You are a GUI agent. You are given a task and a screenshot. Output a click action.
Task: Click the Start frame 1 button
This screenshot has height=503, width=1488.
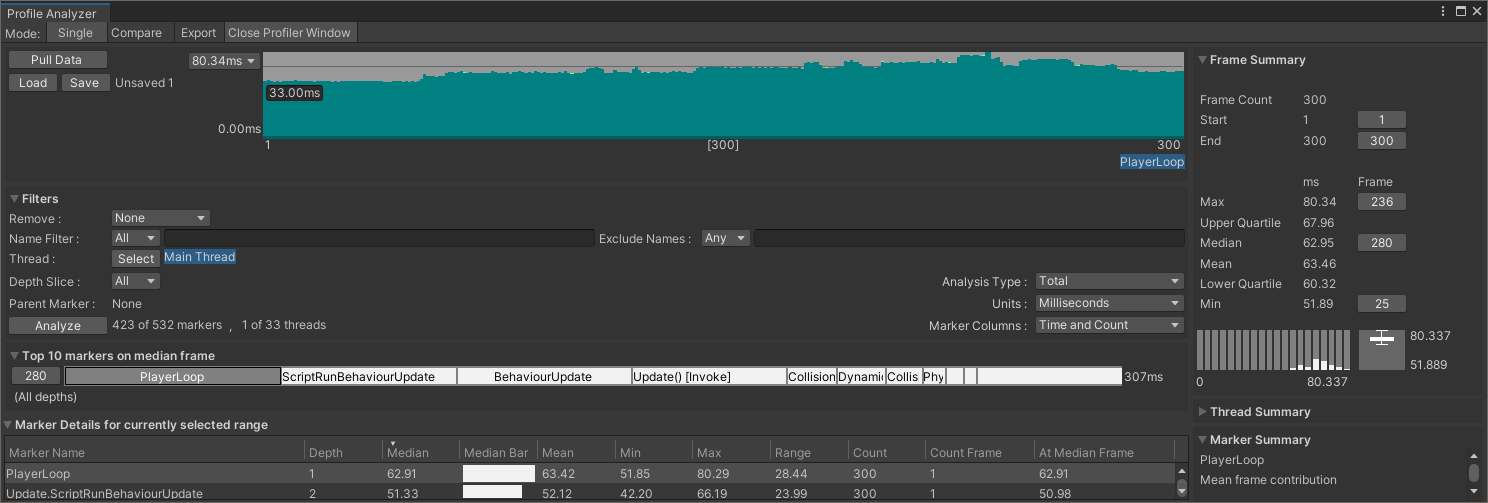click(1381, 120)
